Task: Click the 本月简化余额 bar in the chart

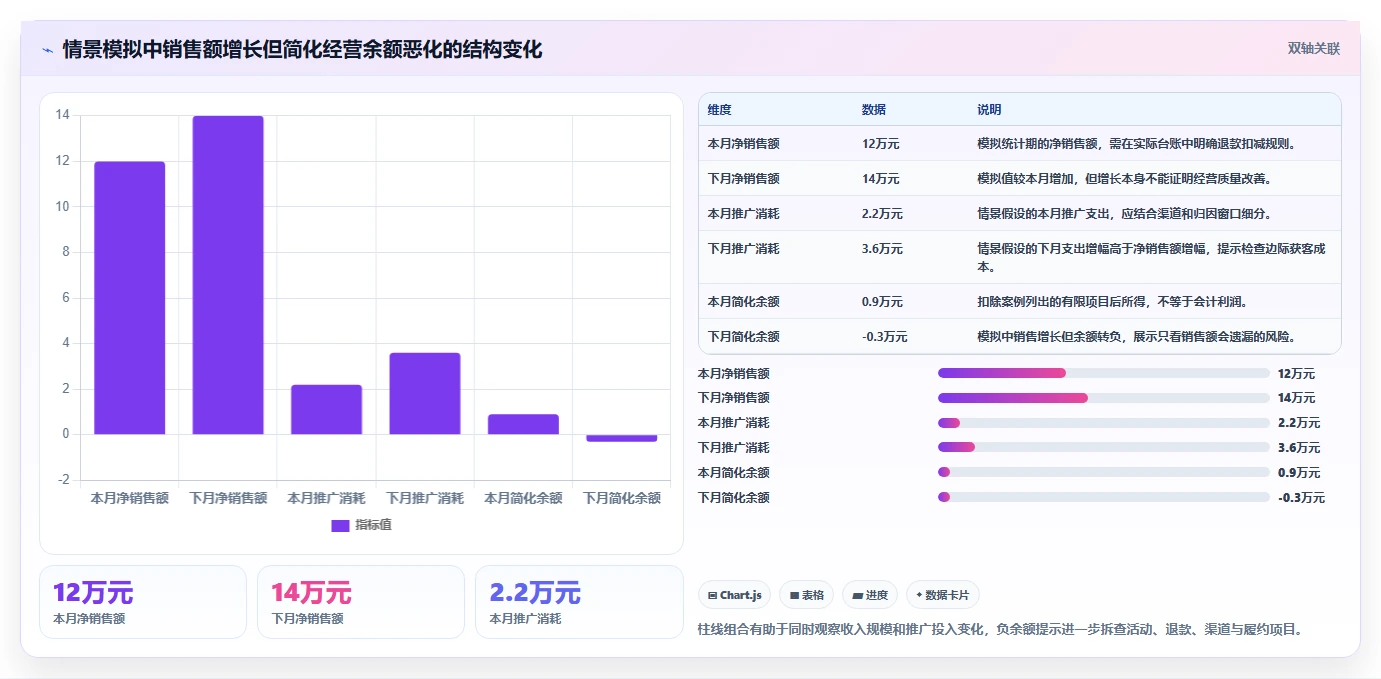Action: (x=523, y=424)
